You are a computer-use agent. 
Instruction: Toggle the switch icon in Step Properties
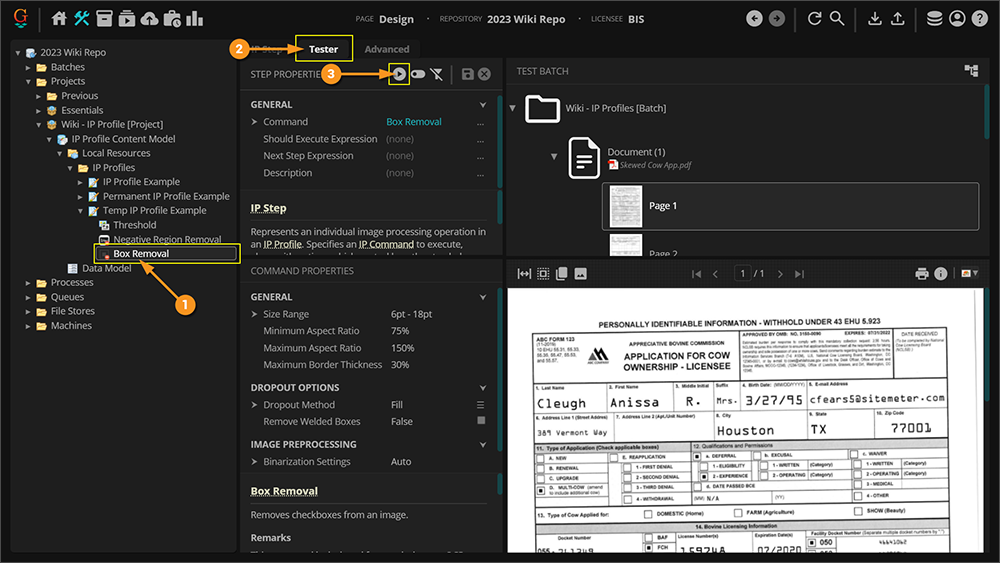tap(418, 74)
